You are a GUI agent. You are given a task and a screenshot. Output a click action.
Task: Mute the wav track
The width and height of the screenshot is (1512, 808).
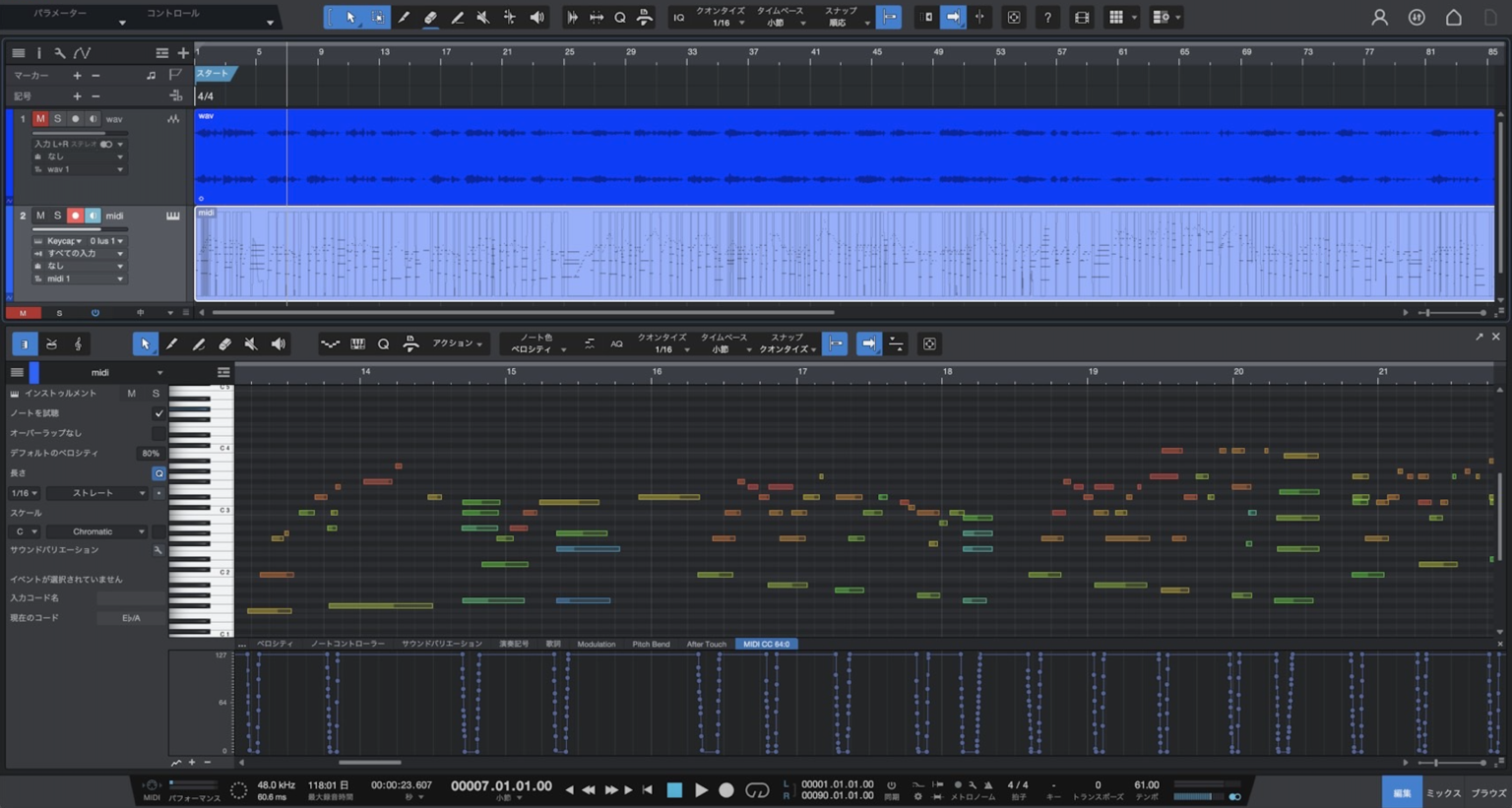pyautogui.click(x=40, y=119)
